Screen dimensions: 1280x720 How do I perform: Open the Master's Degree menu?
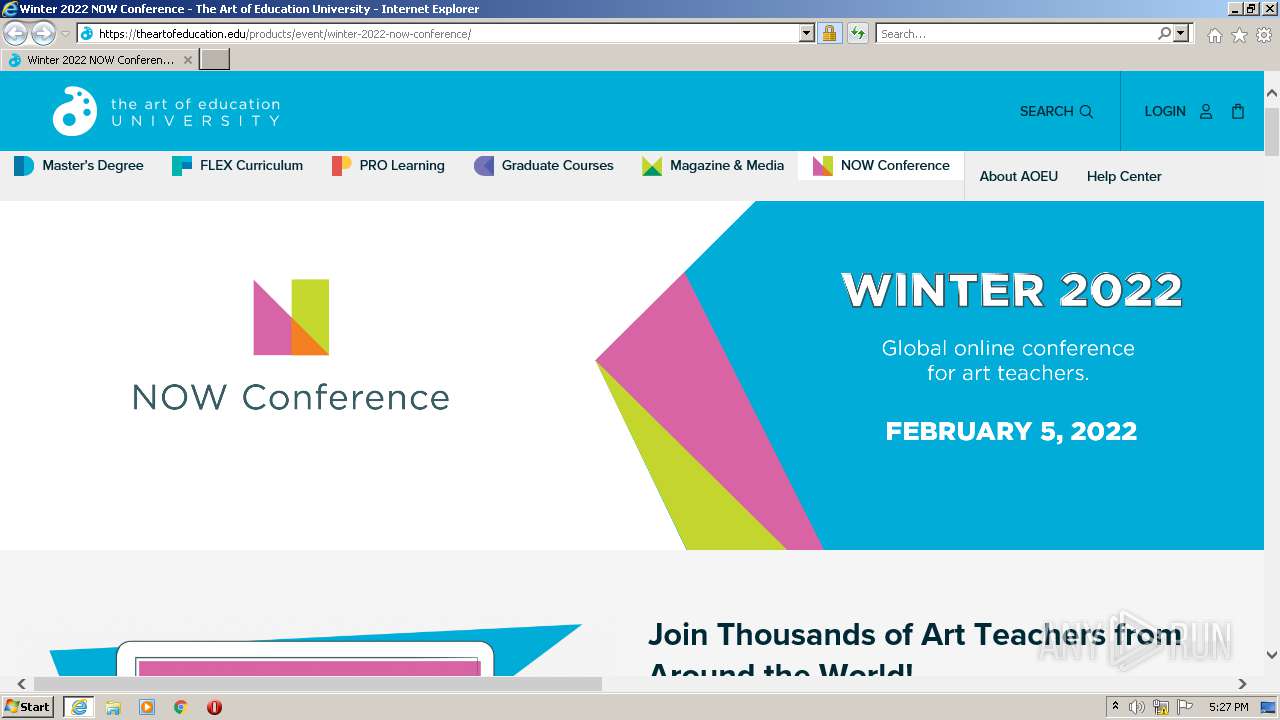79,166
